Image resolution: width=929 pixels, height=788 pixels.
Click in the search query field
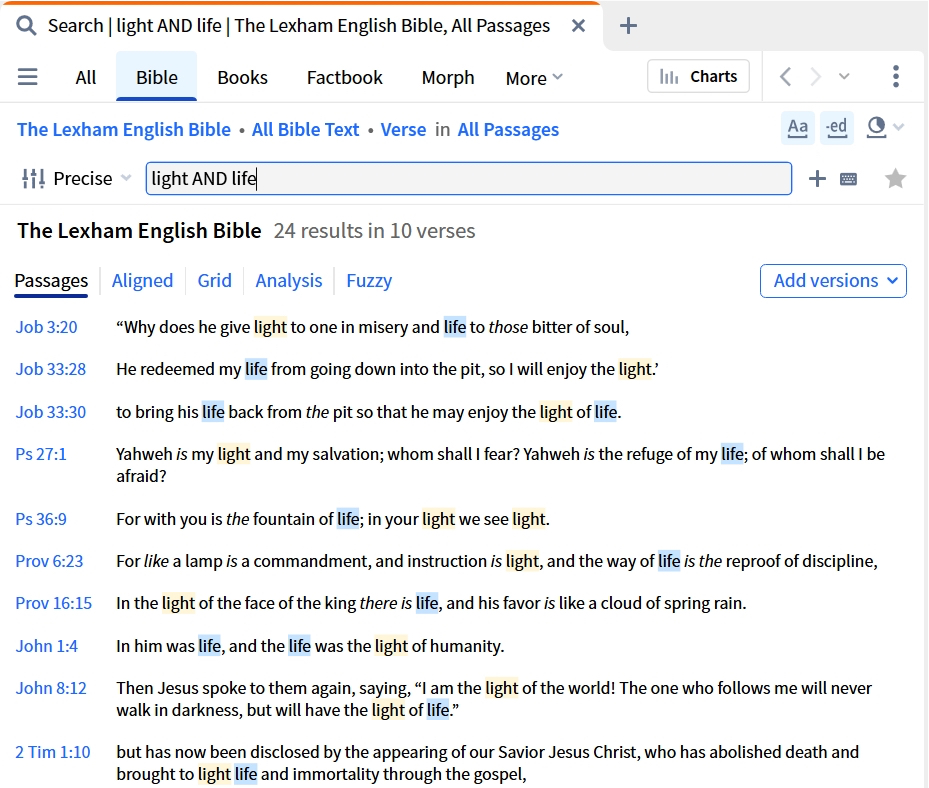pyautogui.click(x=469, y=178)
